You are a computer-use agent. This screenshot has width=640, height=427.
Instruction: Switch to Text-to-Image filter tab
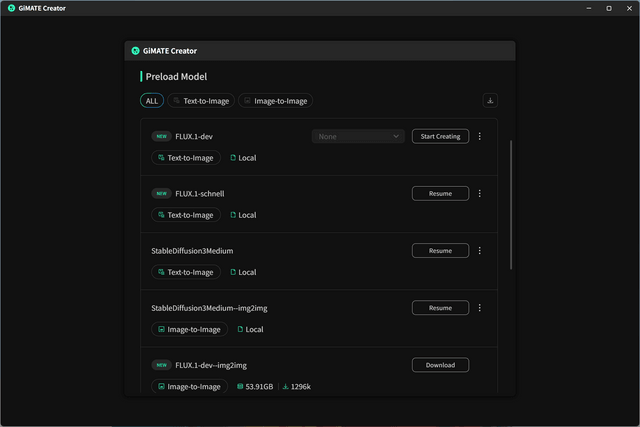[x=201, y=101]
